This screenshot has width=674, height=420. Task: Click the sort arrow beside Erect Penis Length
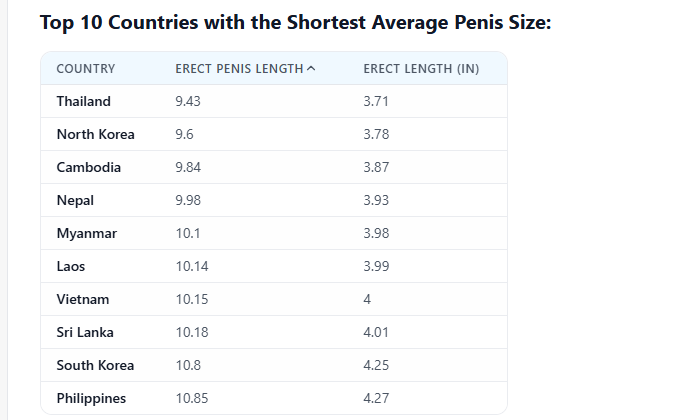(x=311, y=69)
